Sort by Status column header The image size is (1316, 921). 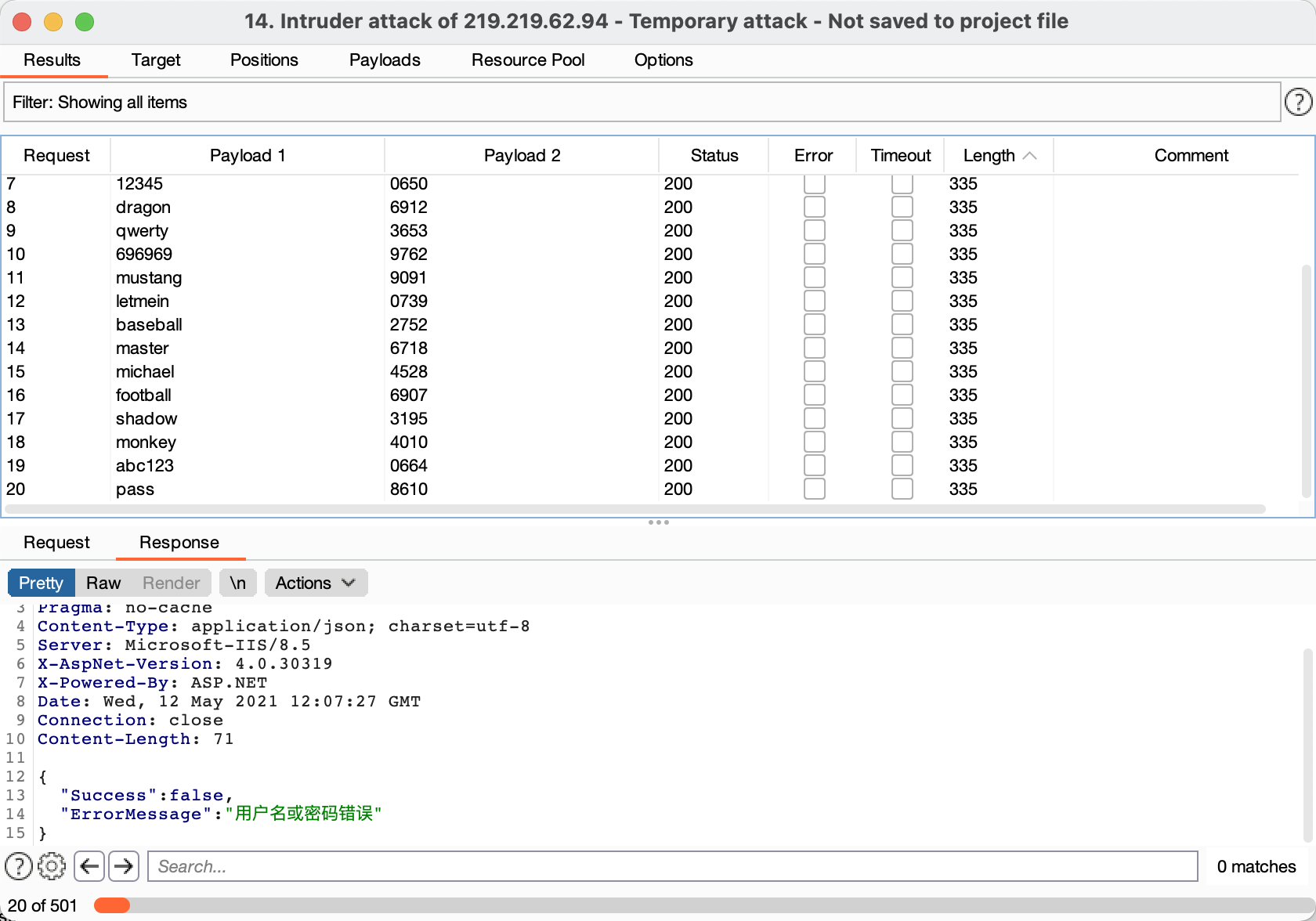click(714, 156)
